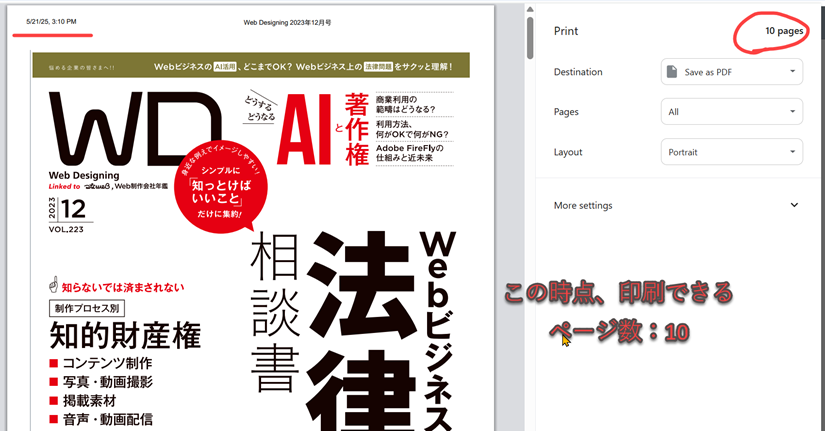This screenshot has width=825, height=431.
Task: Open the Layout dropdown set to Portrait
Action: (731, 152)
